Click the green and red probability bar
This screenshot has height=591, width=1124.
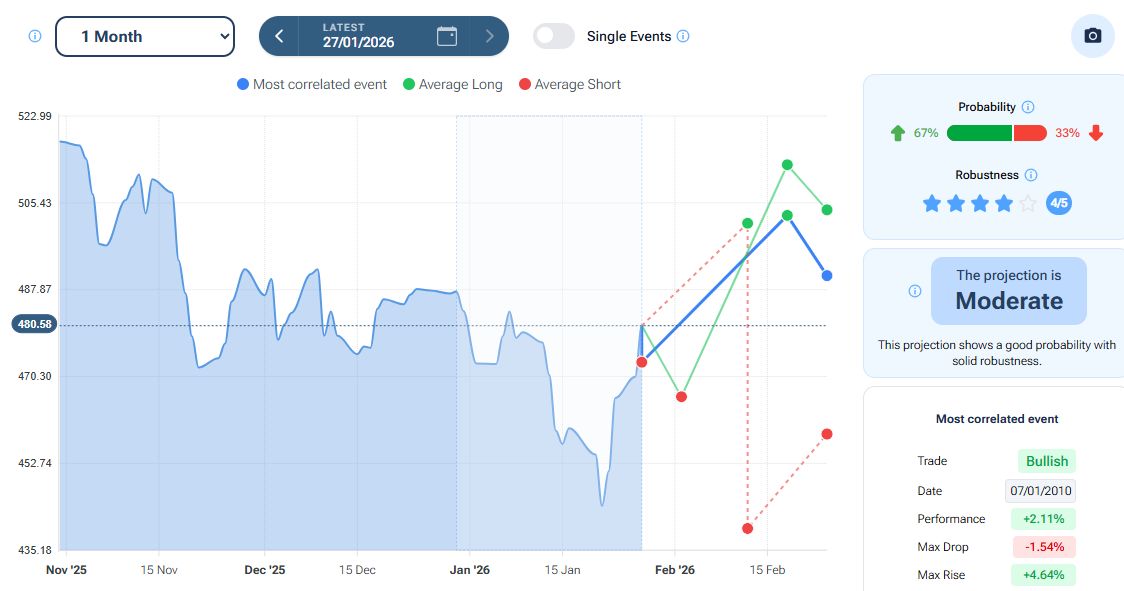tap(996, 133)
